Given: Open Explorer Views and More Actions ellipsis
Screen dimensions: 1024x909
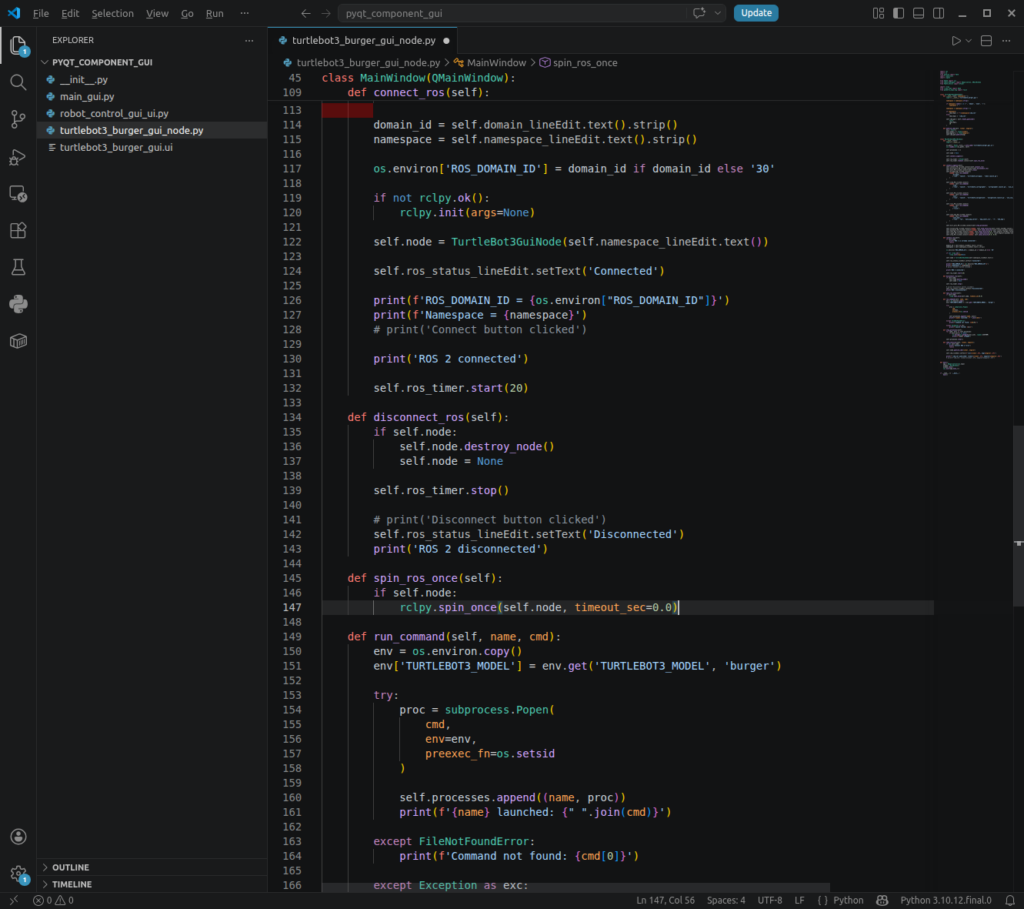Looking at the screenshot, I should 249,40.
